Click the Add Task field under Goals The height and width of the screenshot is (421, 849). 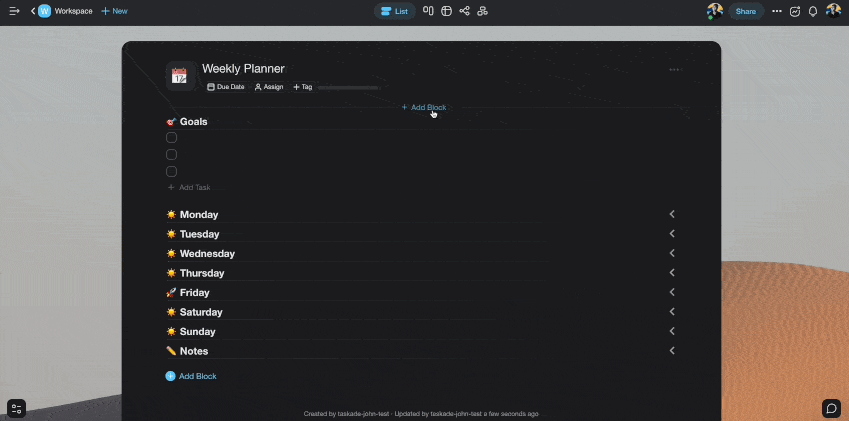point(194,188)
